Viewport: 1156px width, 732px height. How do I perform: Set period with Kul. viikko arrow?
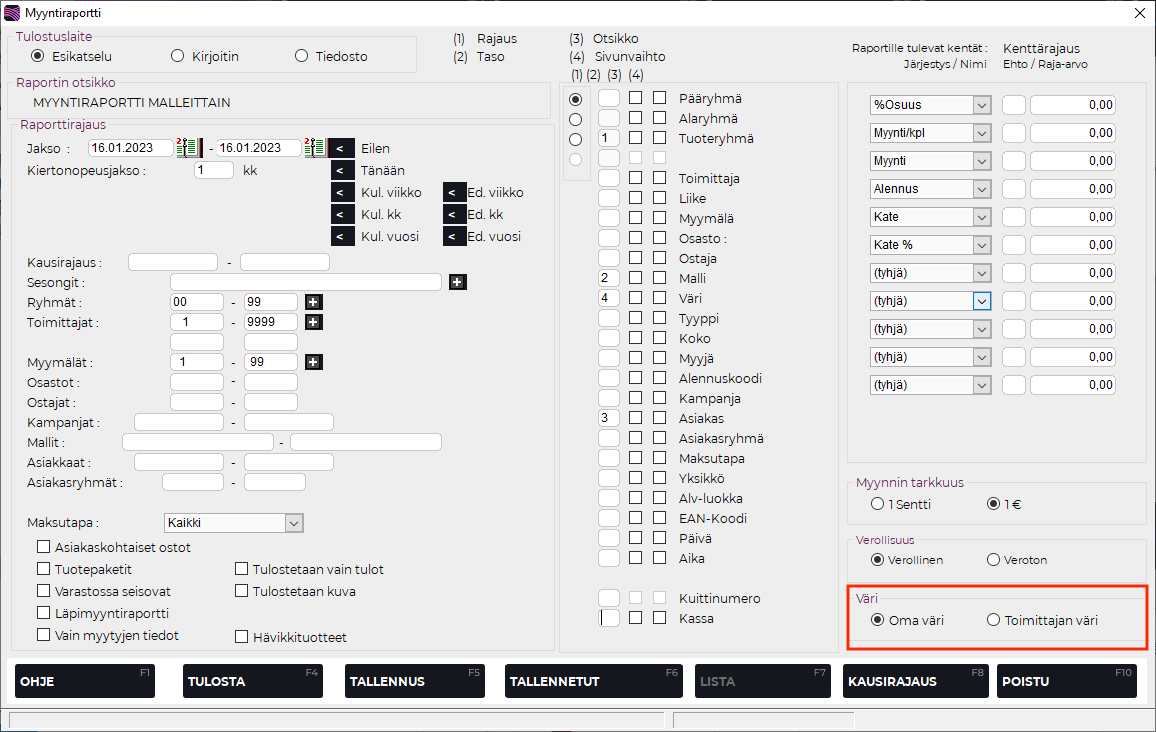pos(342,192)
